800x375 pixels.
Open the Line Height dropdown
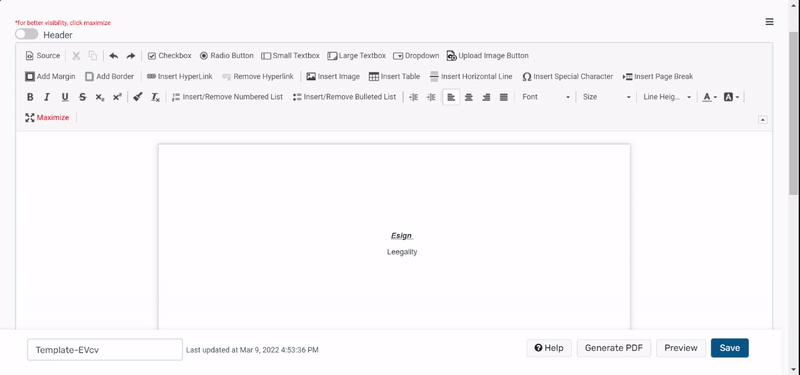[x=667, y=97]
